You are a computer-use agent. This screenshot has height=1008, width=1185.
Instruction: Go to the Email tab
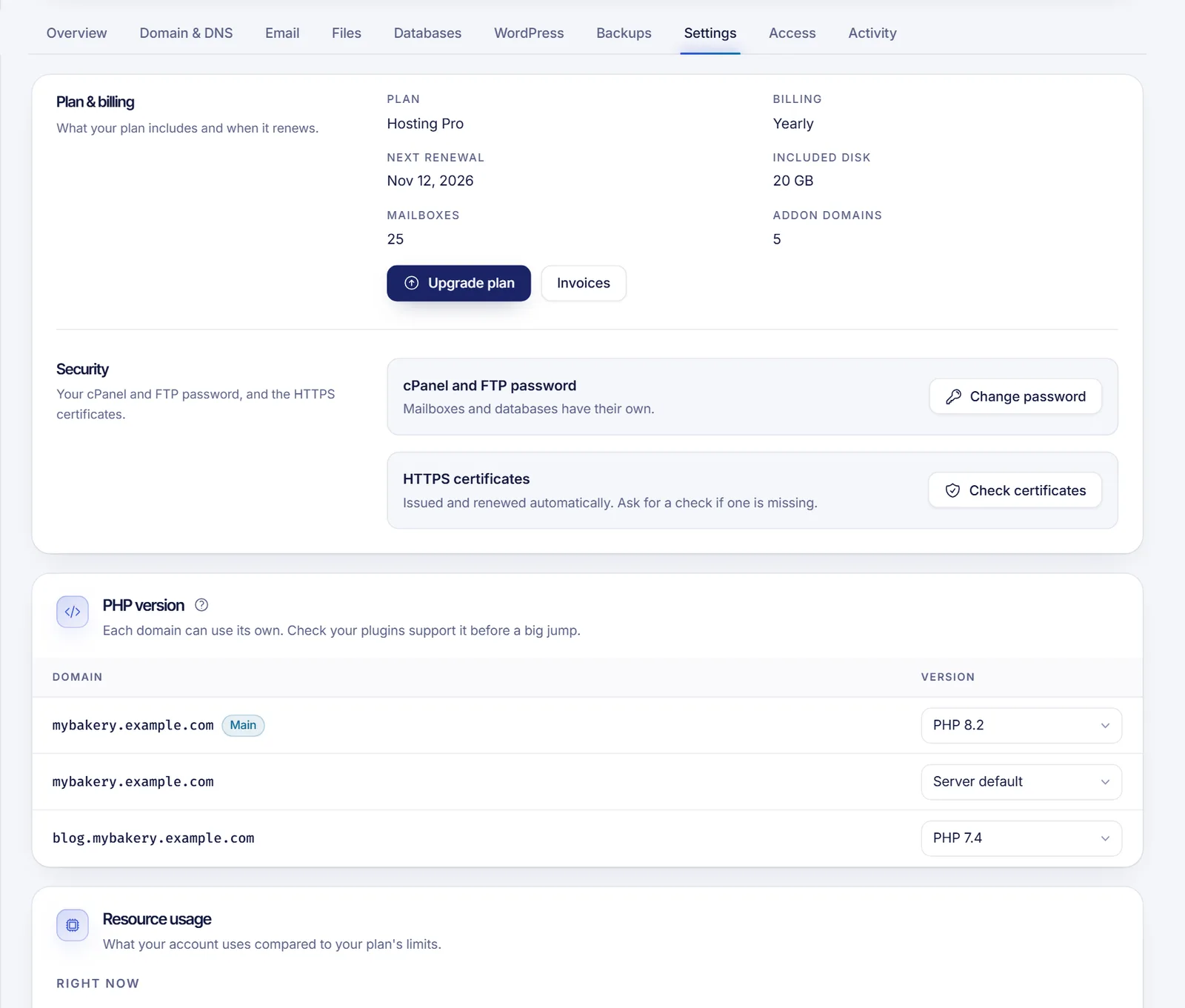pyautogui.click(x=282, y=33)
